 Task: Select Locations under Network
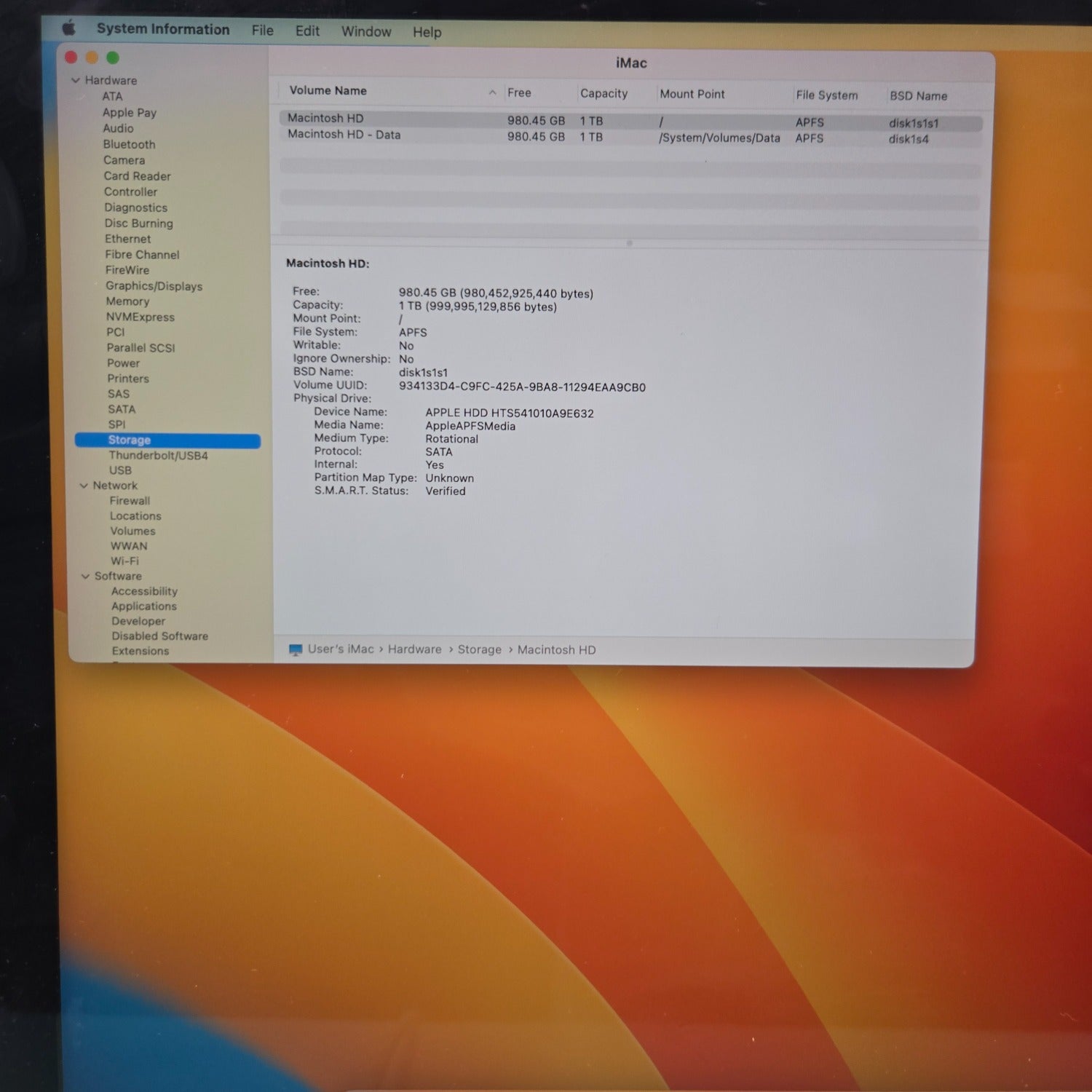[x=135, y=516]
